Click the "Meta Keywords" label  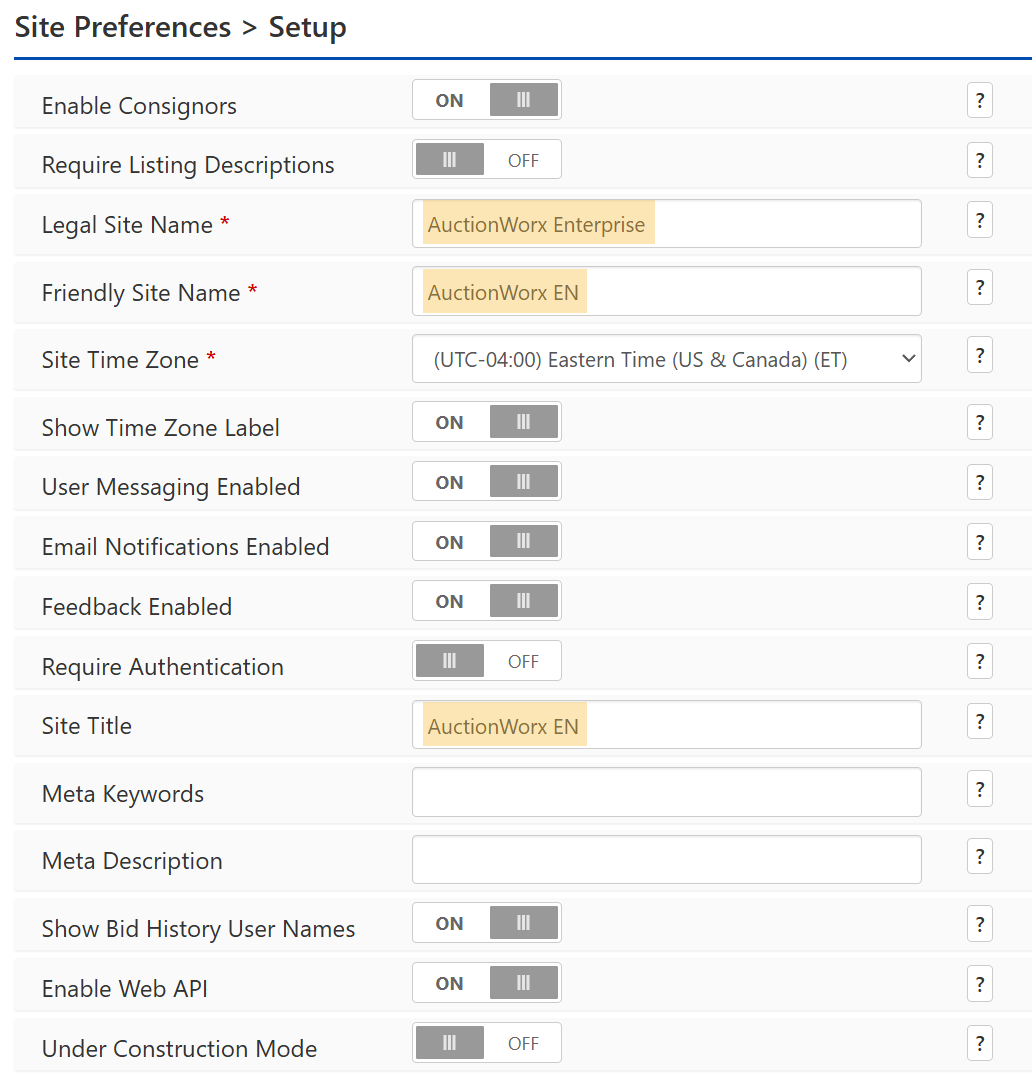click(x=123, y=794)
